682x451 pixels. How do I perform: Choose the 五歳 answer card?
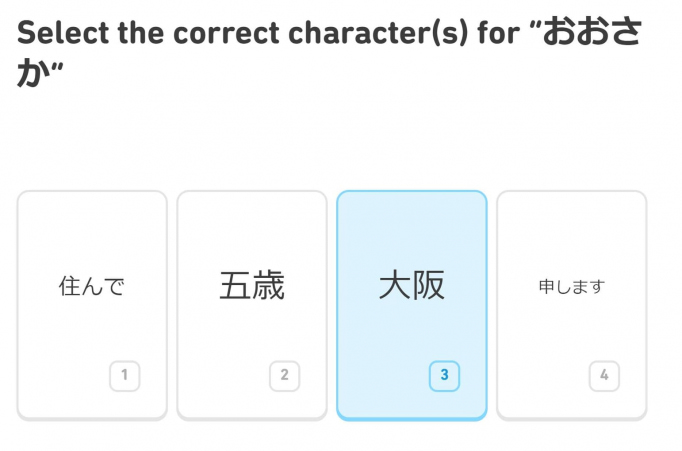[x=252, y=304]
